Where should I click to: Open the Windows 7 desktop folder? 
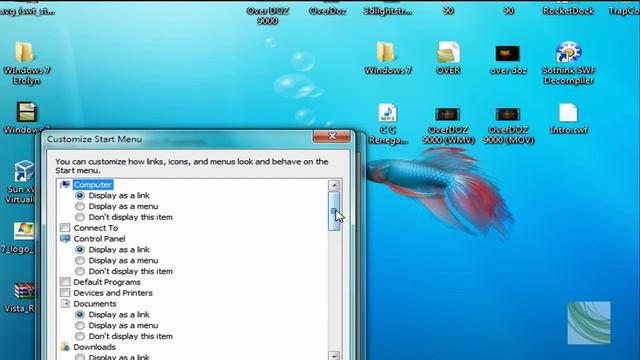[x=386, y=53]
